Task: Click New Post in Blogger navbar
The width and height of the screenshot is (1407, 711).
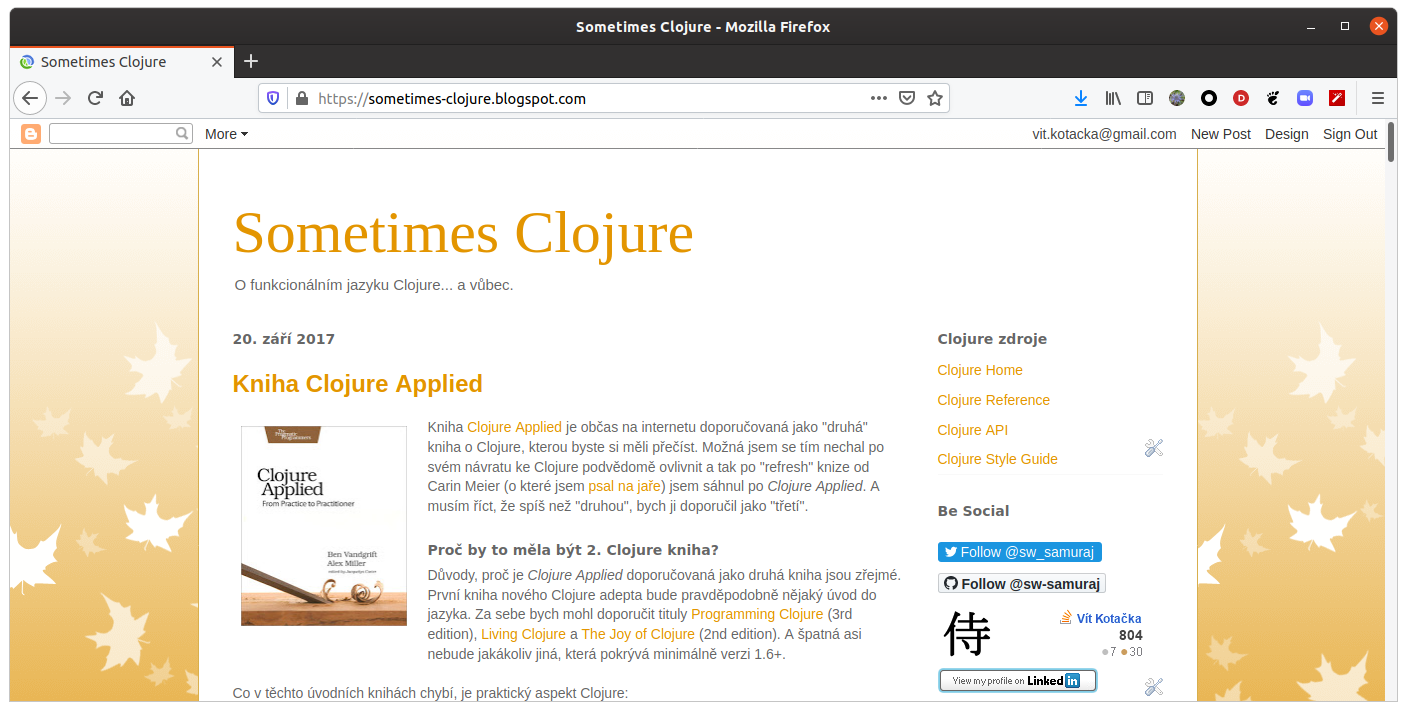Action: (1220, 134)
